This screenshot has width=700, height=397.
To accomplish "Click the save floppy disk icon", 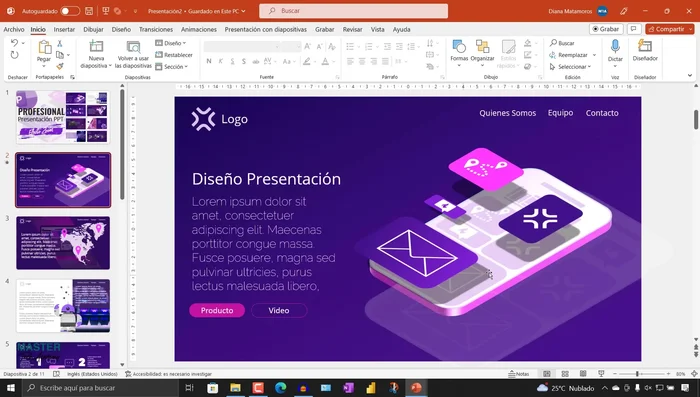I will click(89, 11).
